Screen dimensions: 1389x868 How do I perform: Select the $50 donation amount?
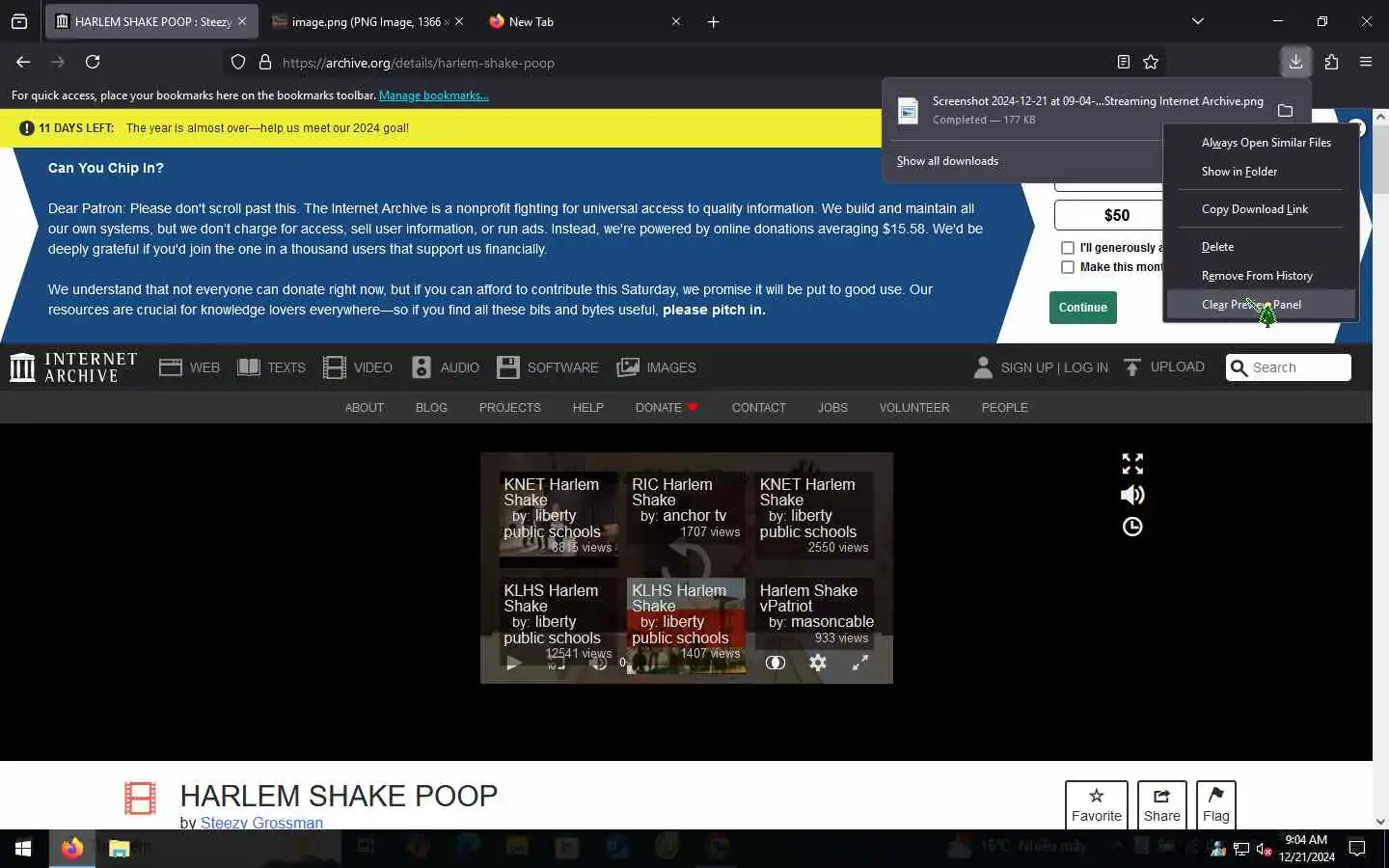tap(1109, 215)
